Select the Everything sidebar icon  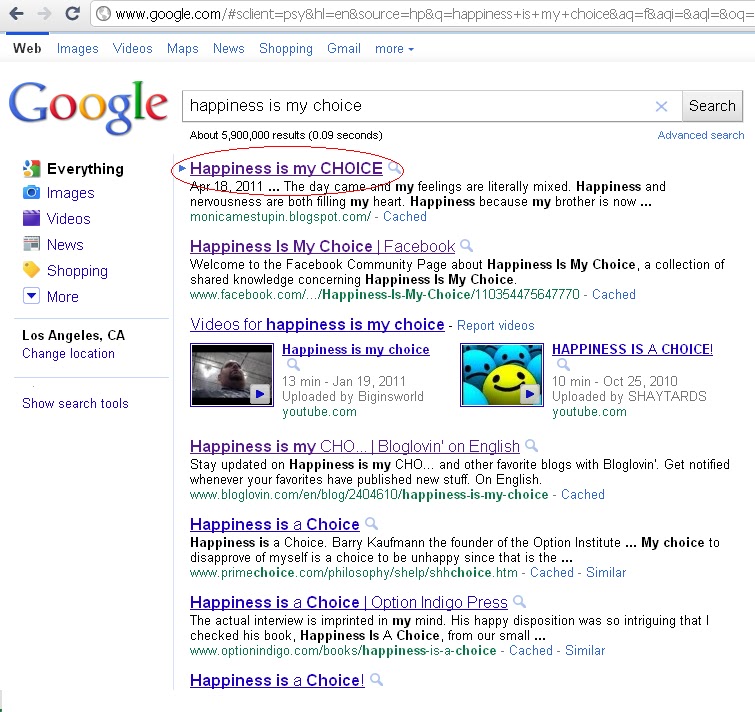click(31, 168)
